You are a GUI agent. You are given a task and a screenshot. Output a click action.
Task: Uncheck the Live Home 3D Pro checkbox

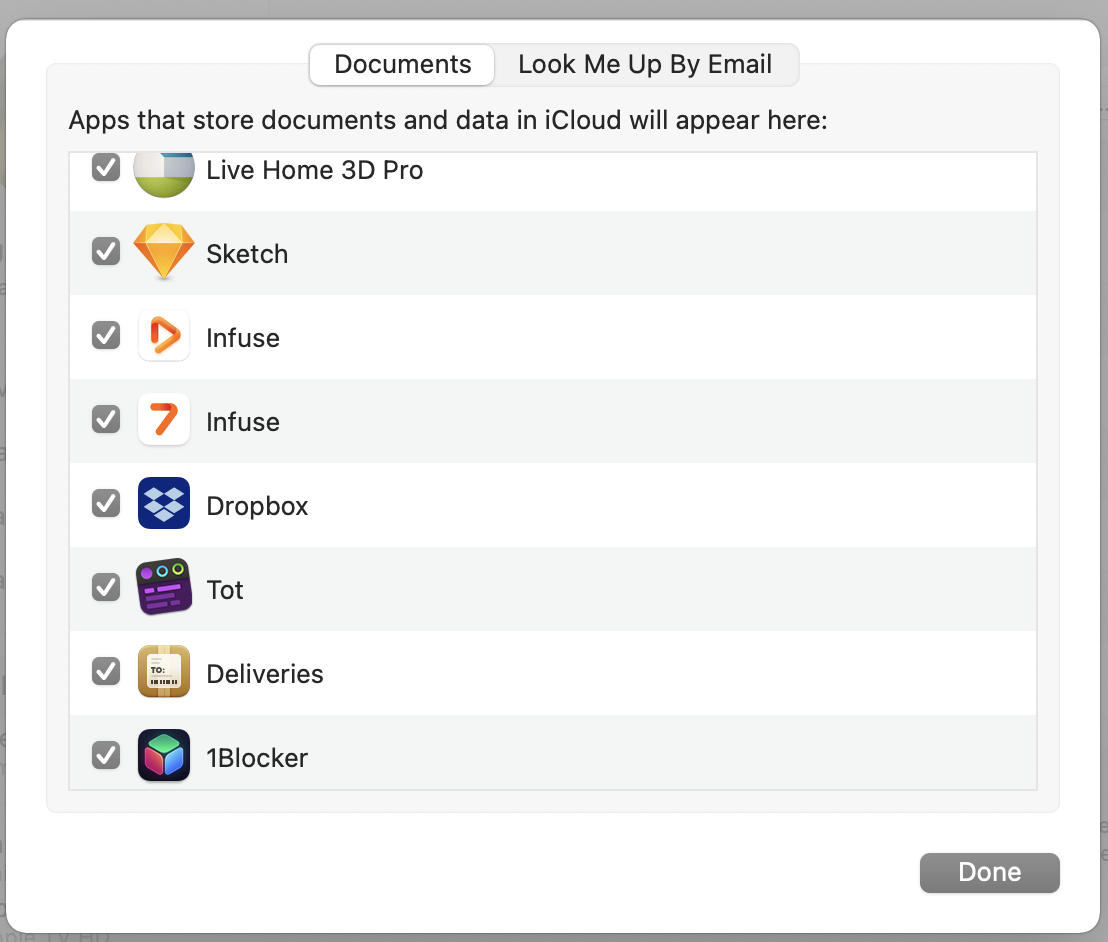pos(106,168)
